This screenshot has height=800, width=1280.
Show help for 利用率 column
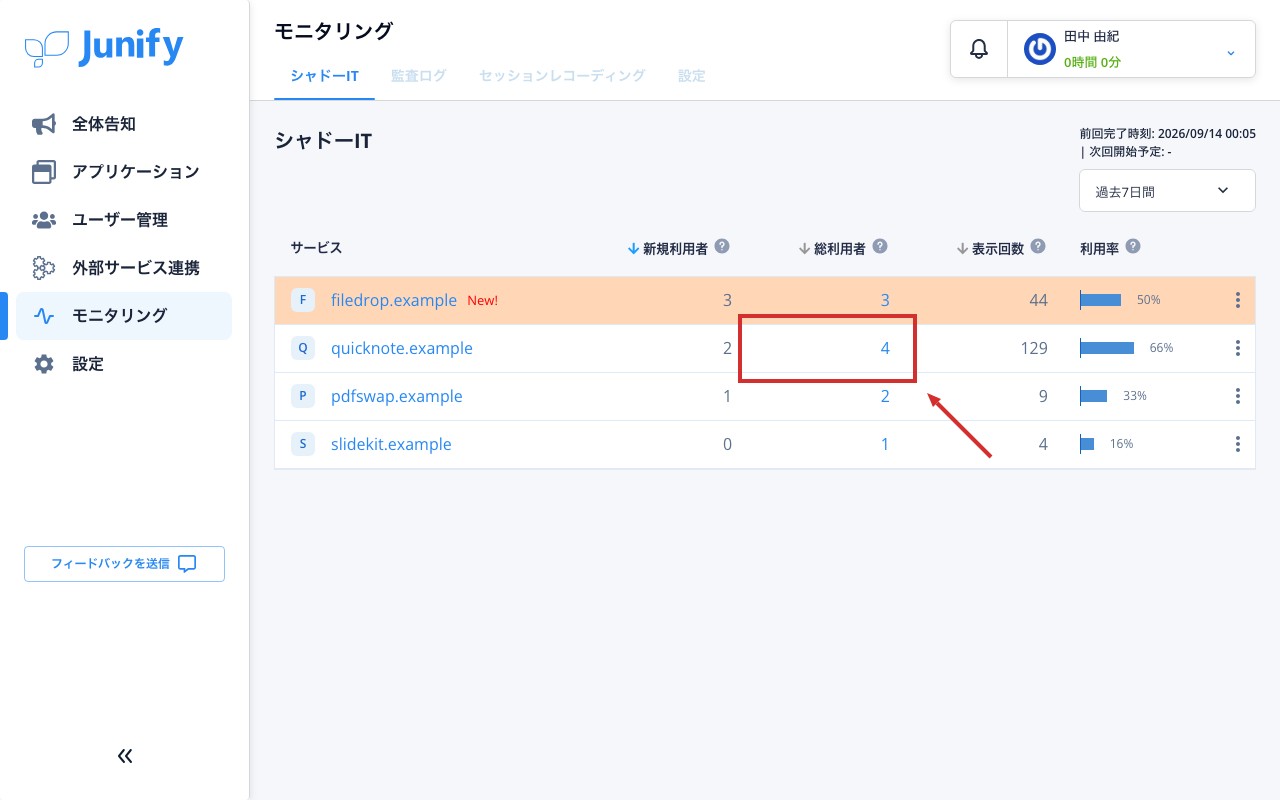pos(1133,246)
